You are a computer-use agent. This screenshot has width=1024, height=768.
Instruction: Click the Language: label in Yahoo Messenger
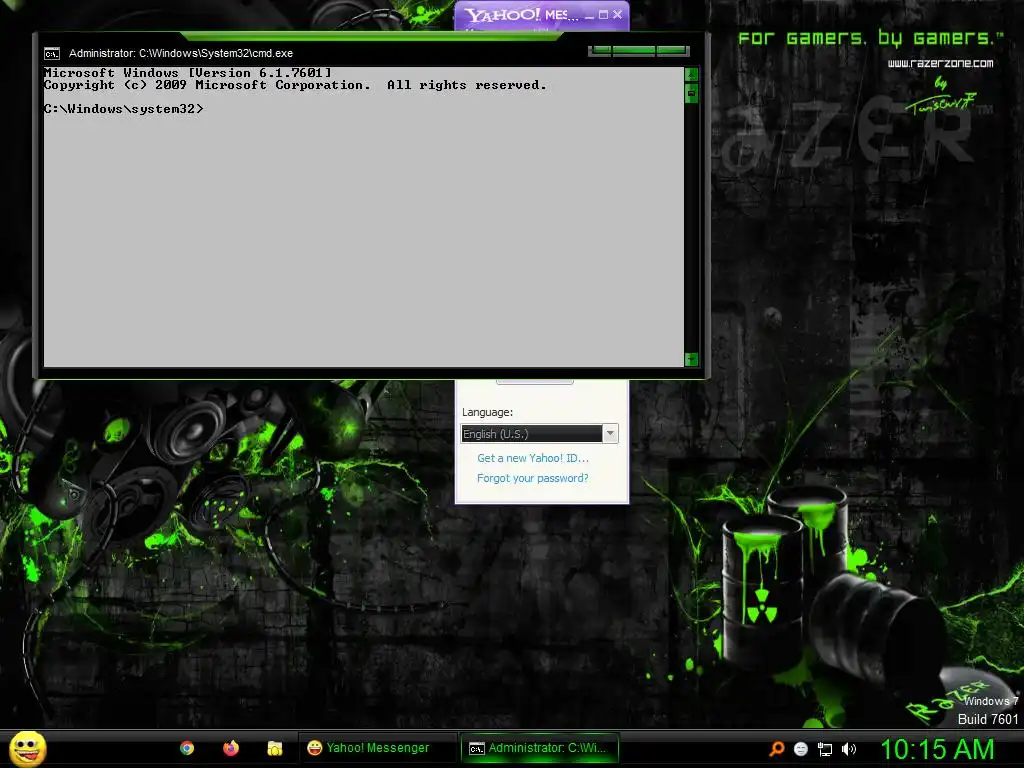click(487, 412)
